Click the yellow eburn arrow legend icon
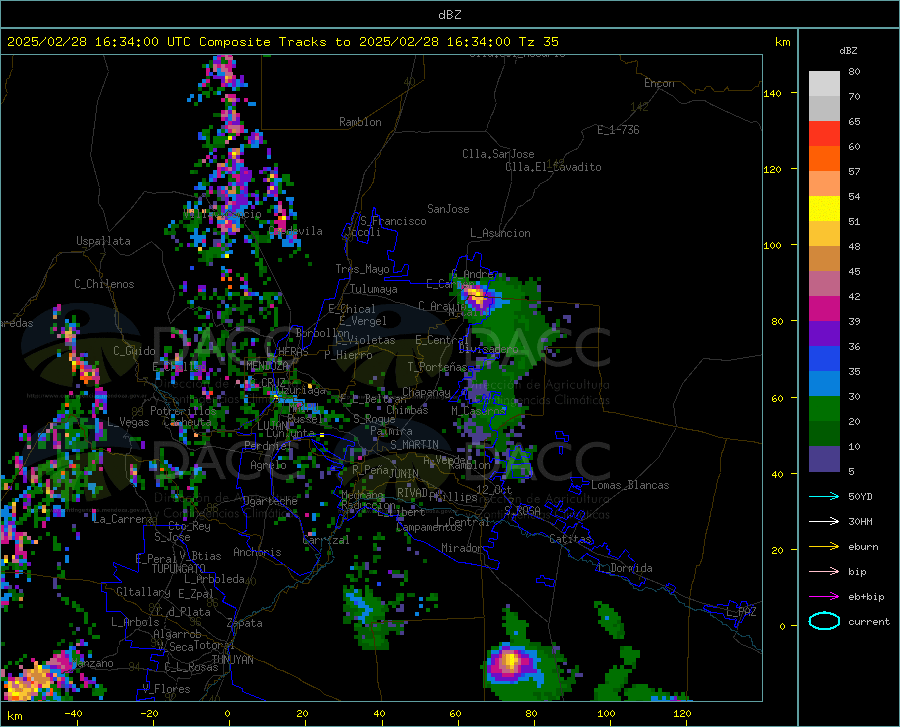900x727 pixels. coord(824,546)
